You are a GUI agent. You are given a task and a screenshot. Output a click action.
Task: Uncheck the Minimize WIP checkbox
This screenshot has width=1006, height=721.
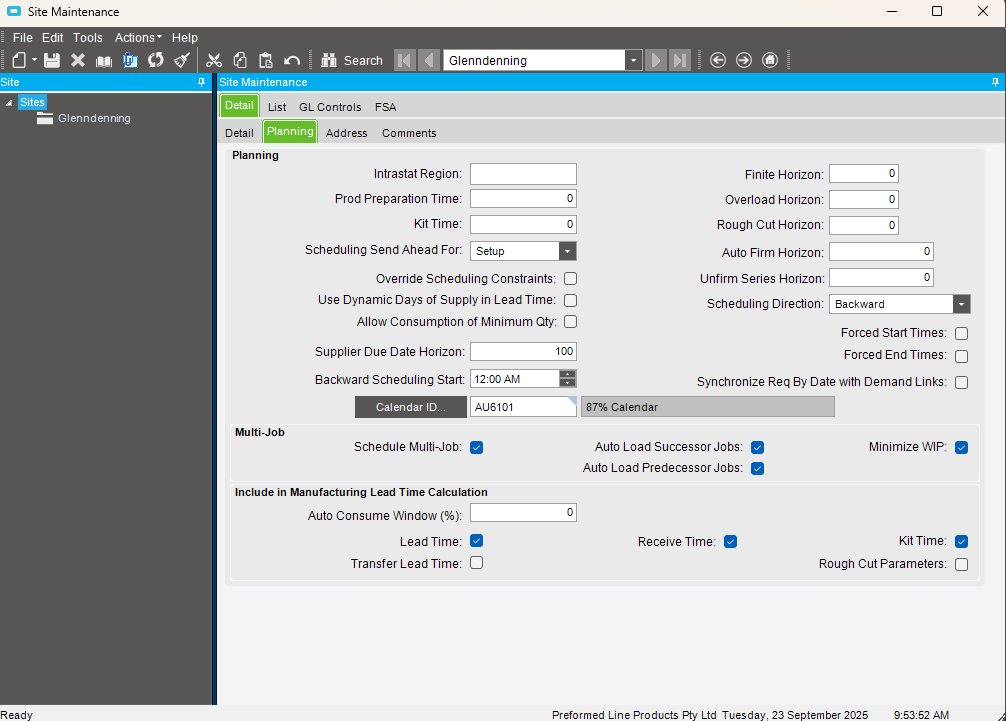[961, 447]
